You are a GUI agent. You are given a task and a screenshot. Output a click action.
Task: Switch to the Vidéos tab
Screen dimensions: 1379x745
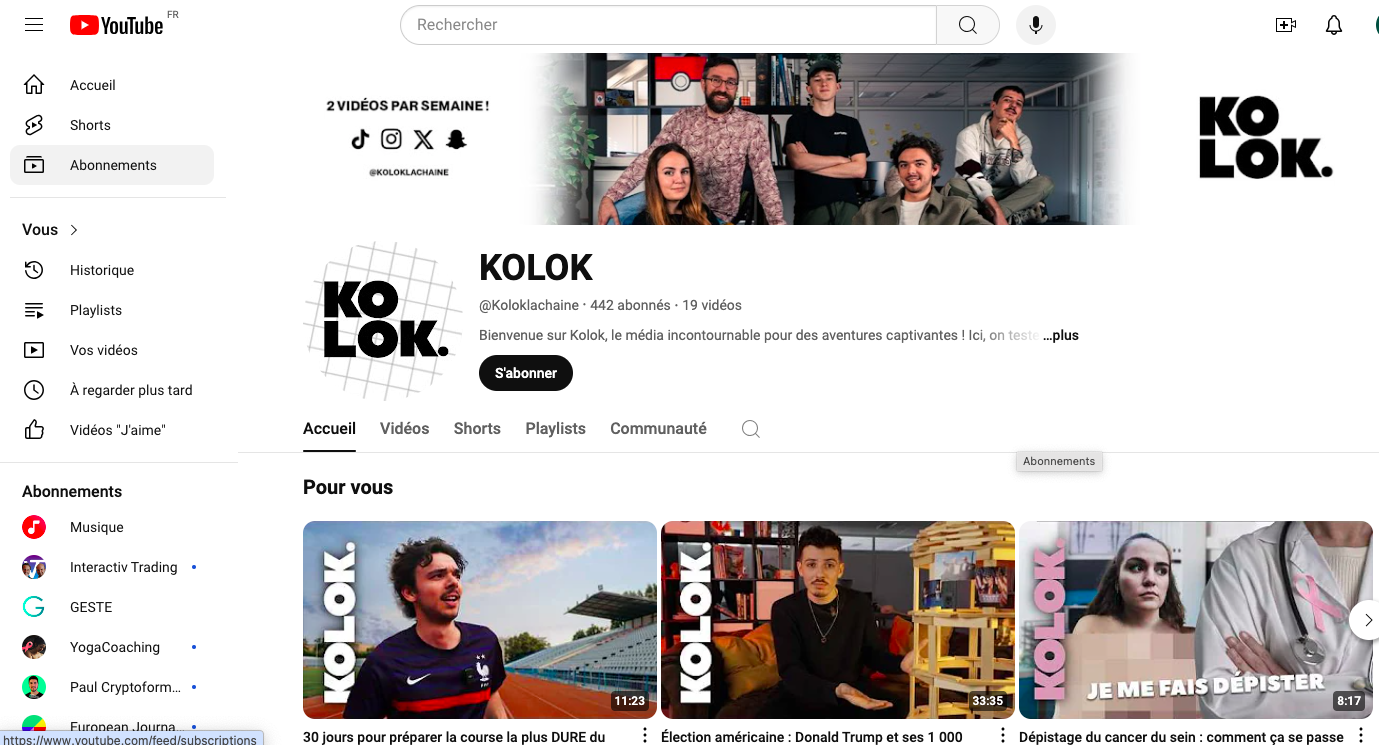pyautogui.click(x=404, y=428)
